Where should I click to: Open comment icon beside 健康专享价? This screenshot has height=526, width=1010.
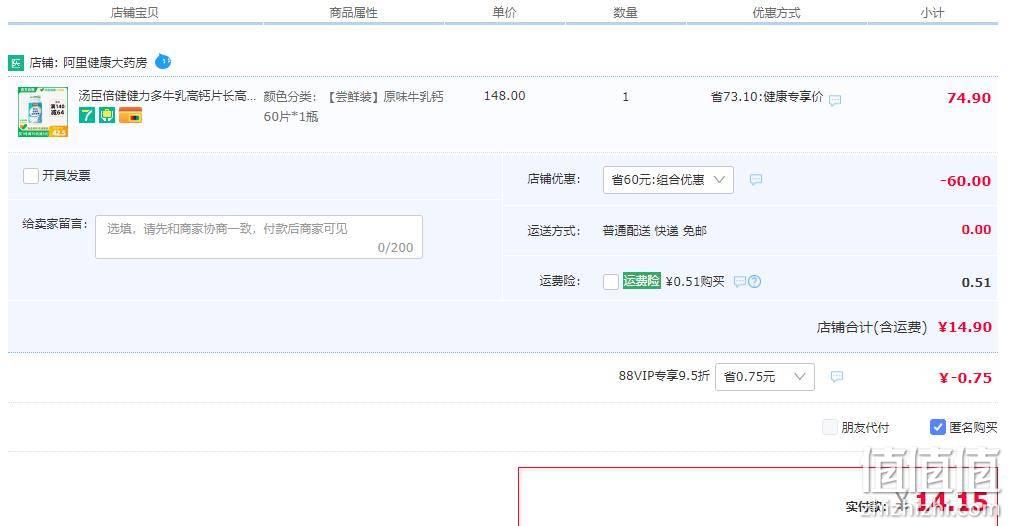[835, 100]
